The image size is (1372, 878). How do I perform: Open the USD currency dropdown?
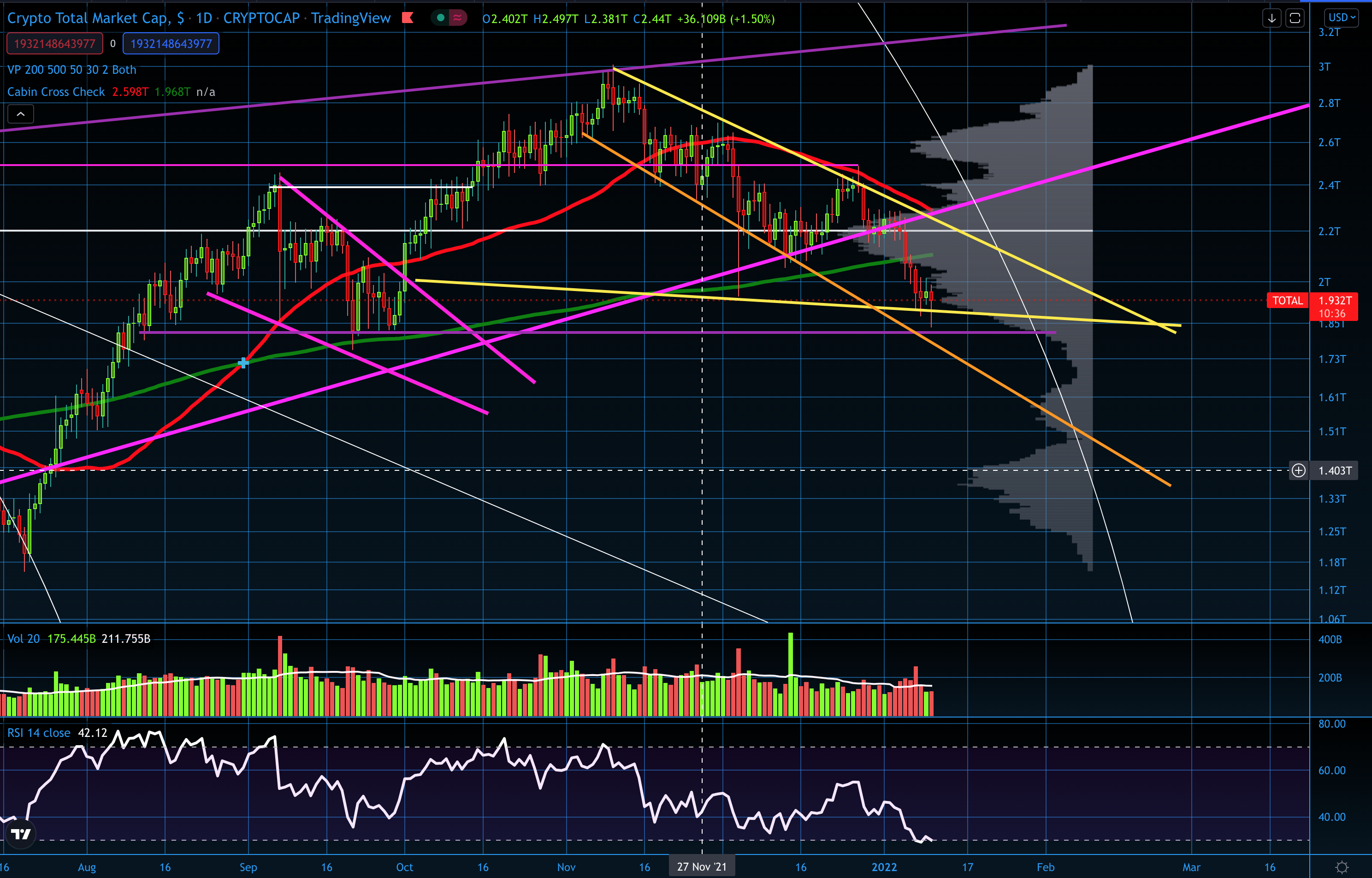tap(1341, 18)
